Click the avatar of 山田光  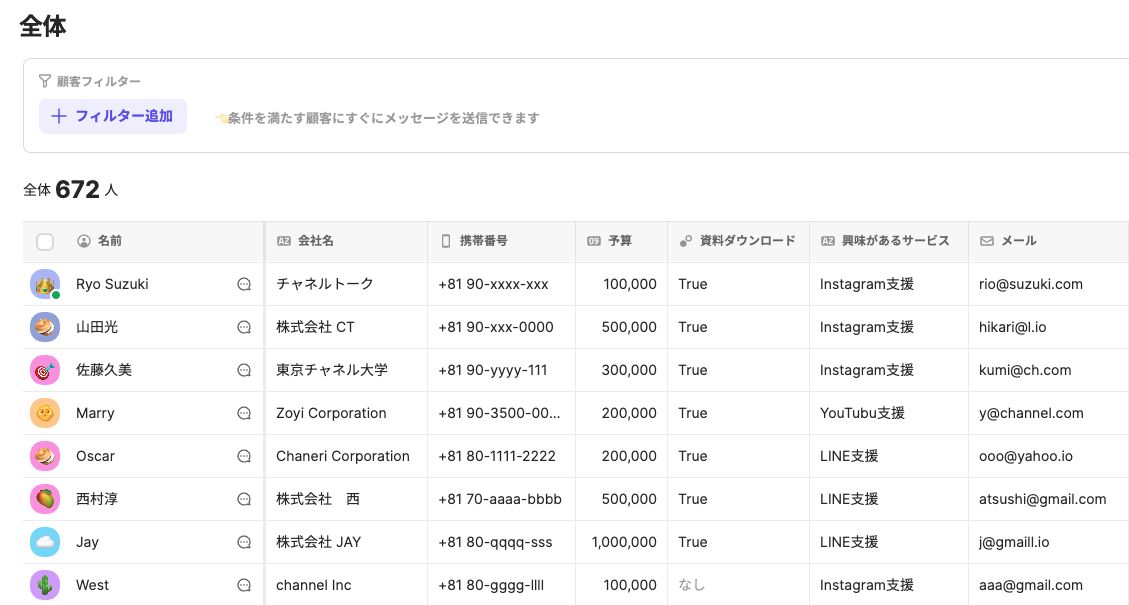45,327
